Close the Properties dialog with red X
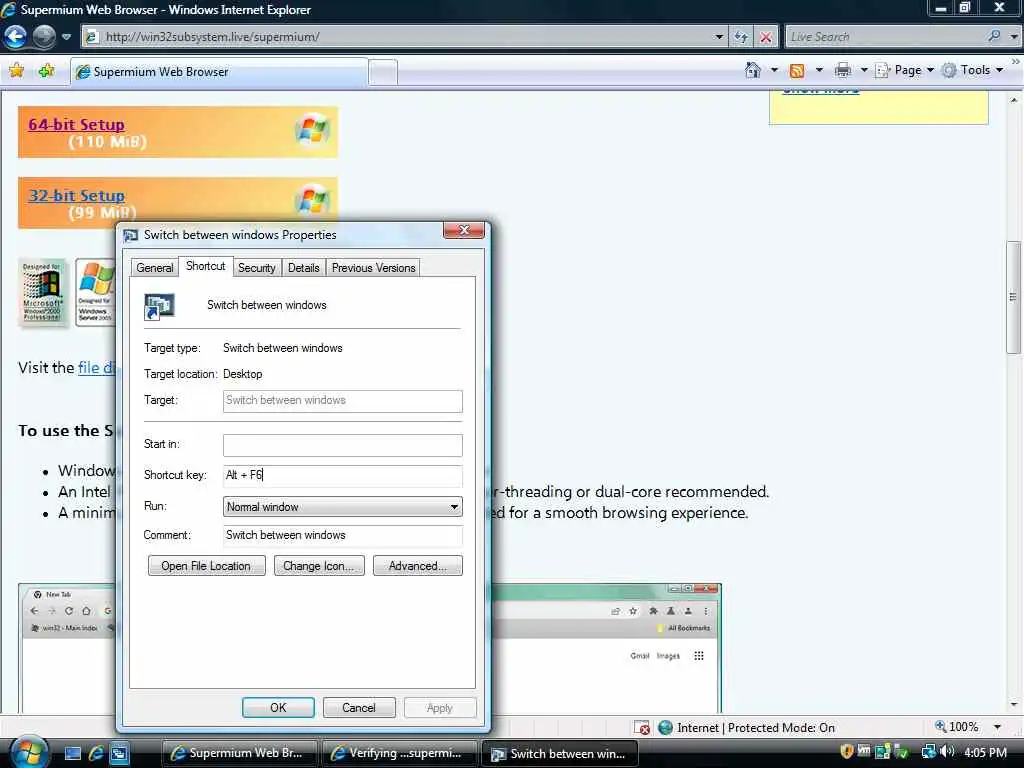 tap(464, 230)
